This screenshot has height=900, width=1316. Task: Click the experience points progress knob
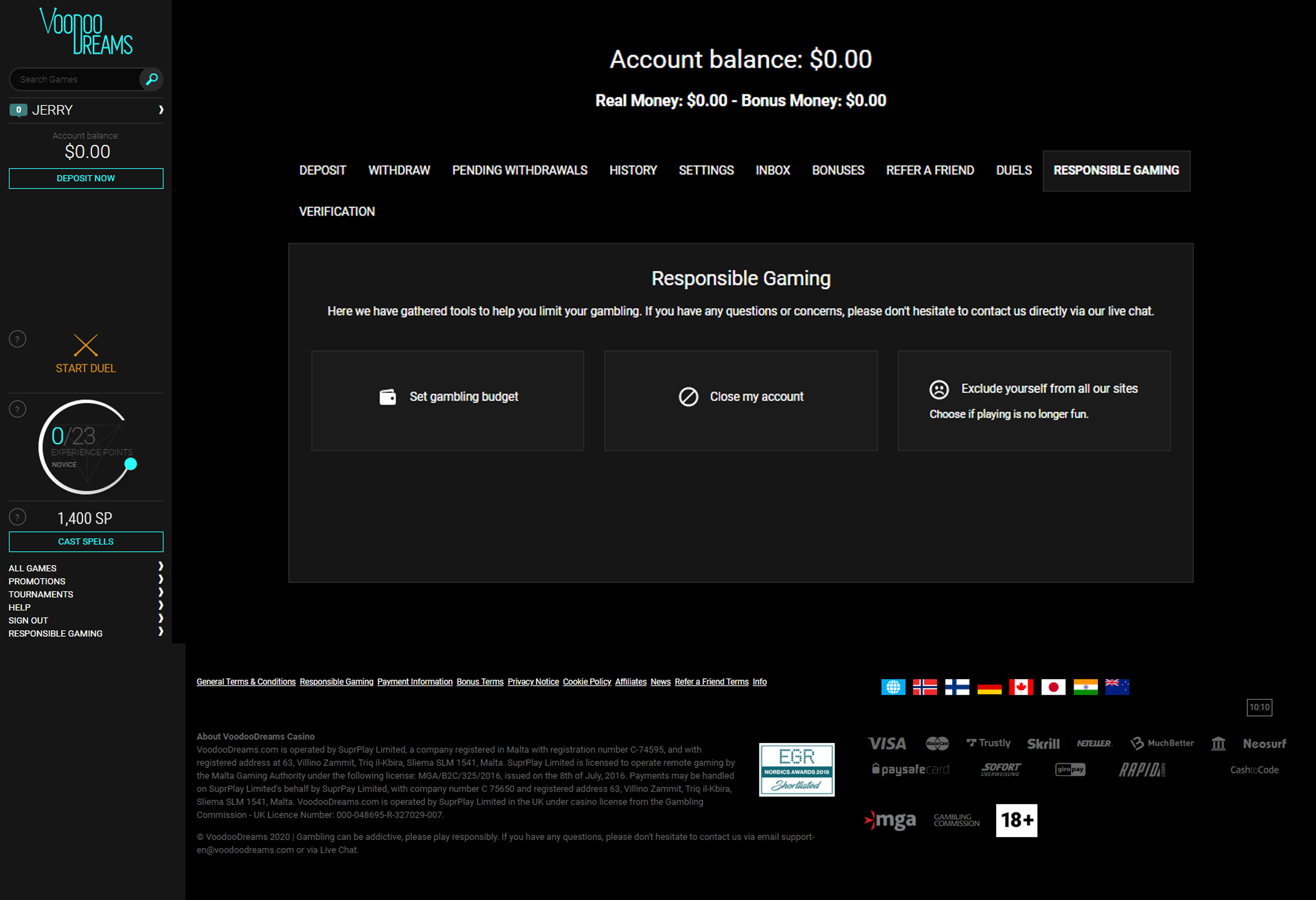(131, 464)
